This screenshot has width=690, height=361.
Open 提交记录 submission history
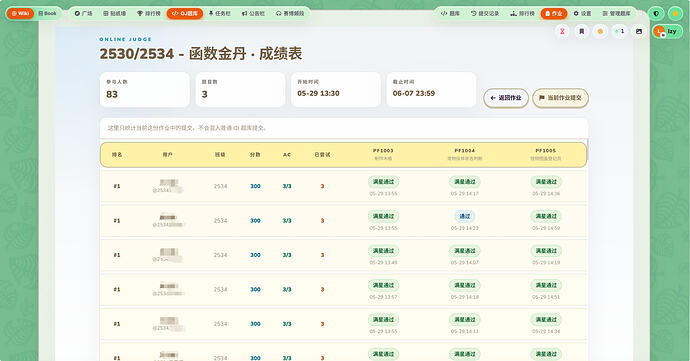[x=485, y=13]
